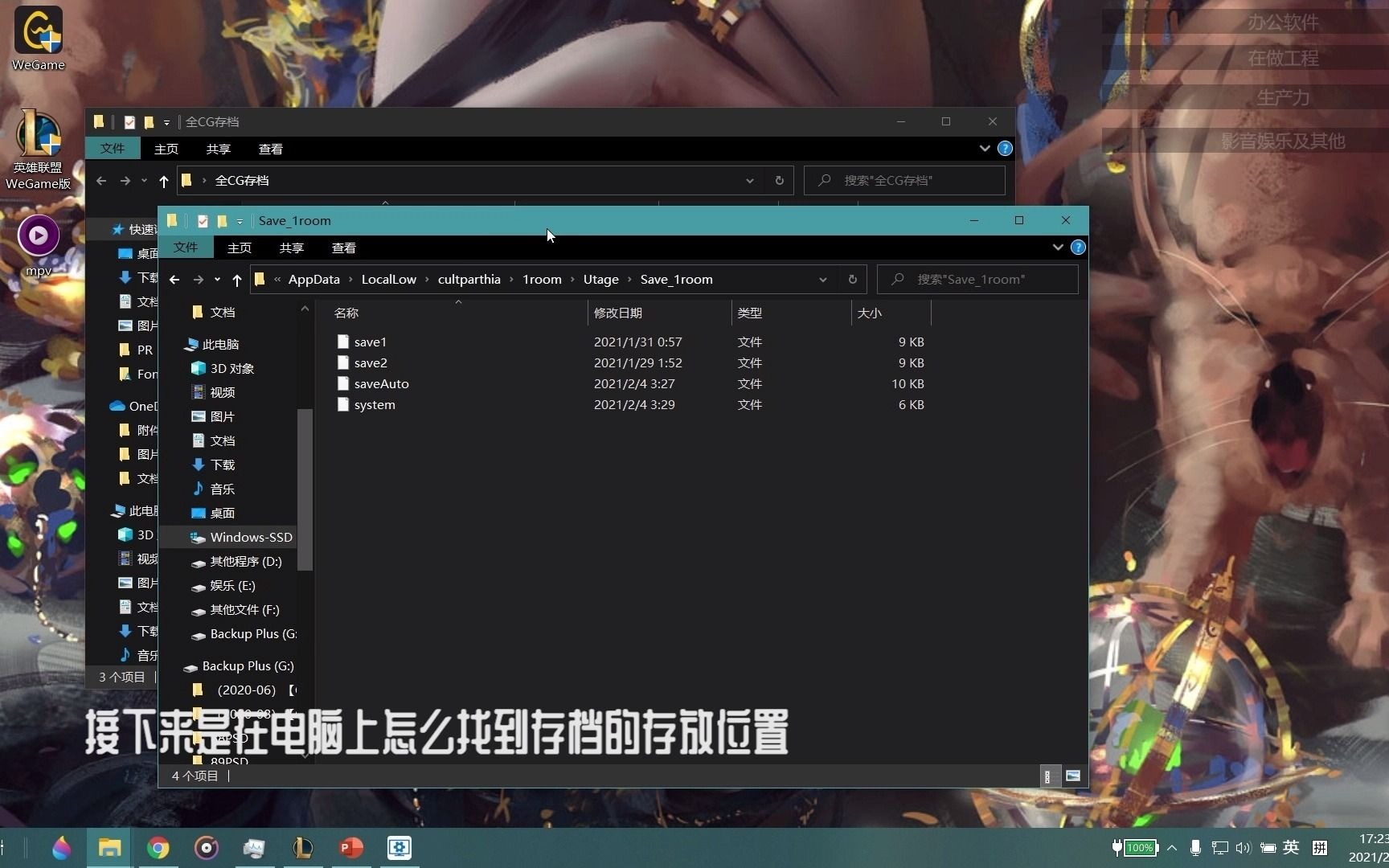Screen dimensions: 1389x868
Task: Go up one folder in 全CG存档 window
Action: (163, 181)
